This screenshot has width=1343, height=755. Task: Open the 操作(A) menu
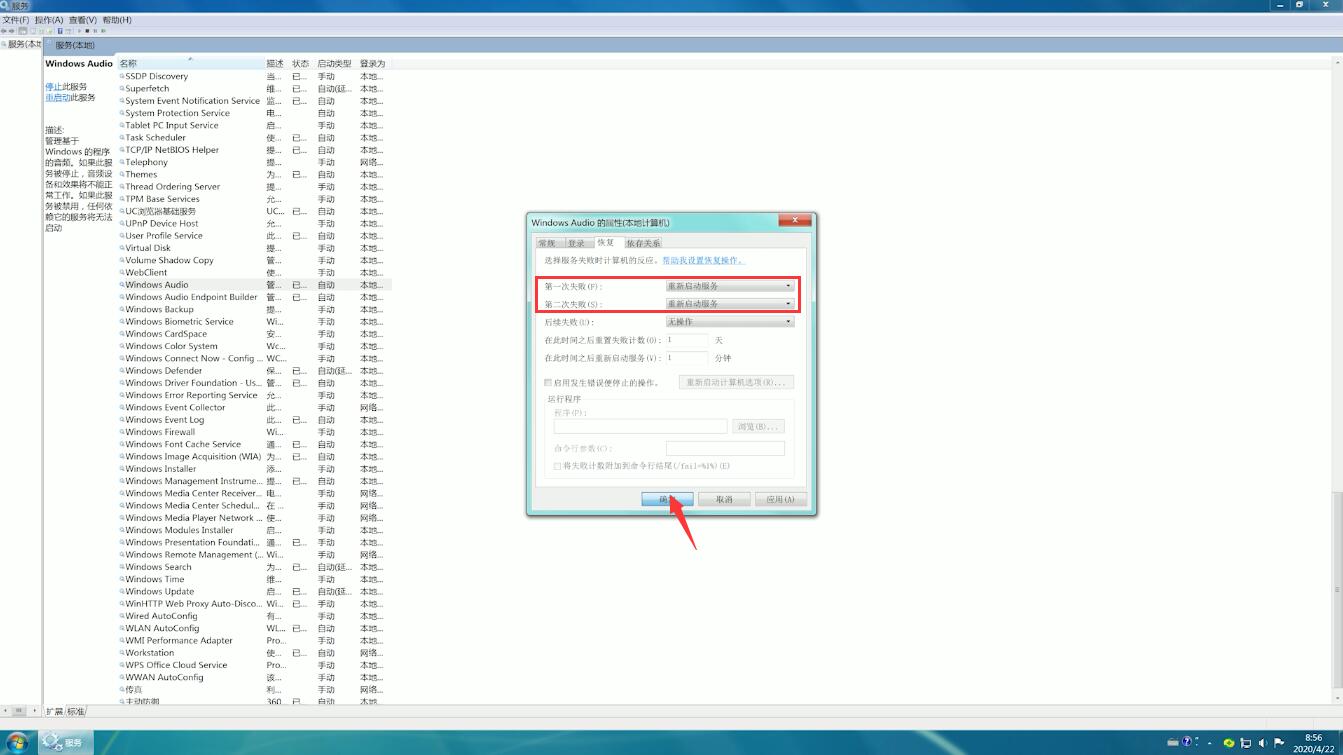[49, 20]
